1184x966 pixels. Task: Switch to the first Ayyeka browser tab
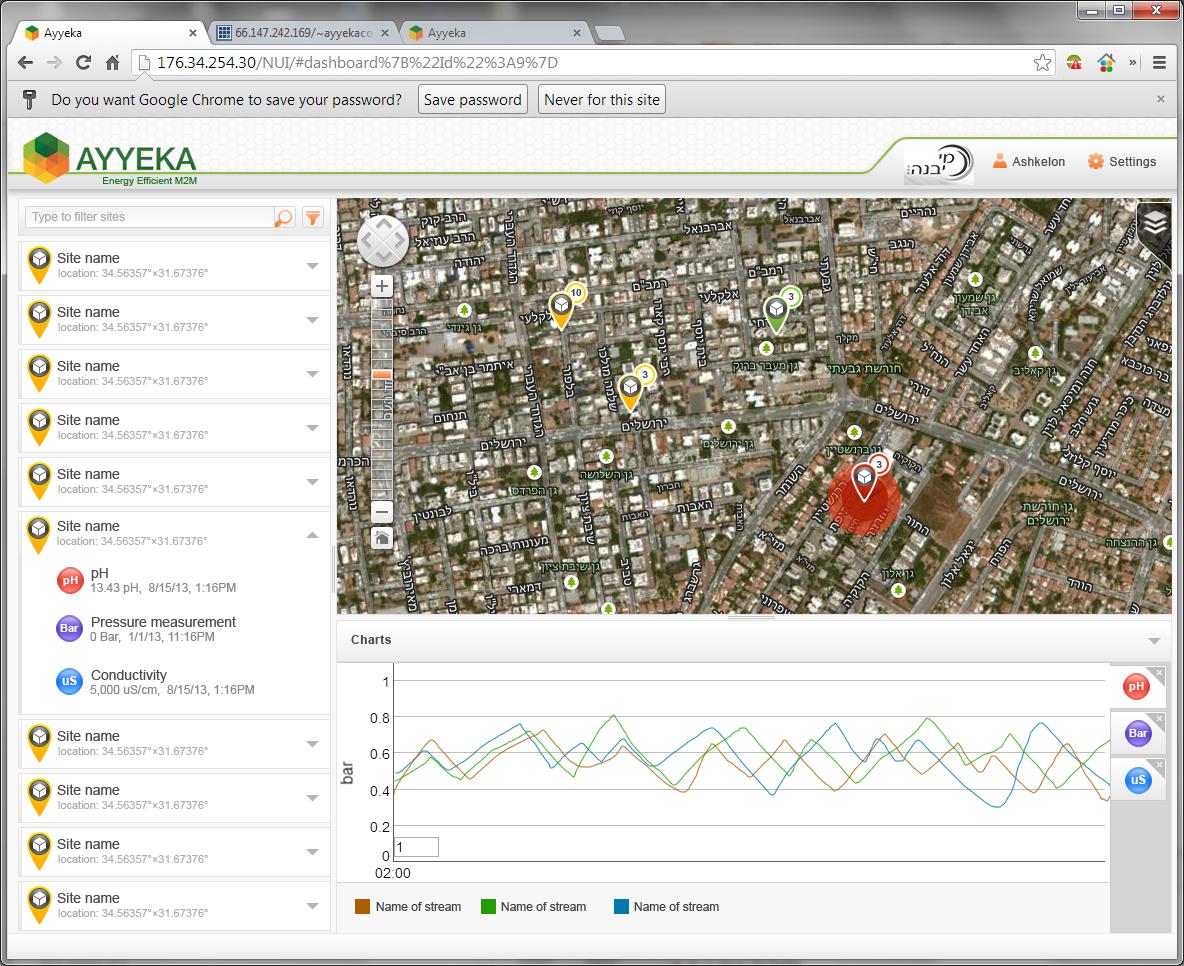click(x=109, y=33)
